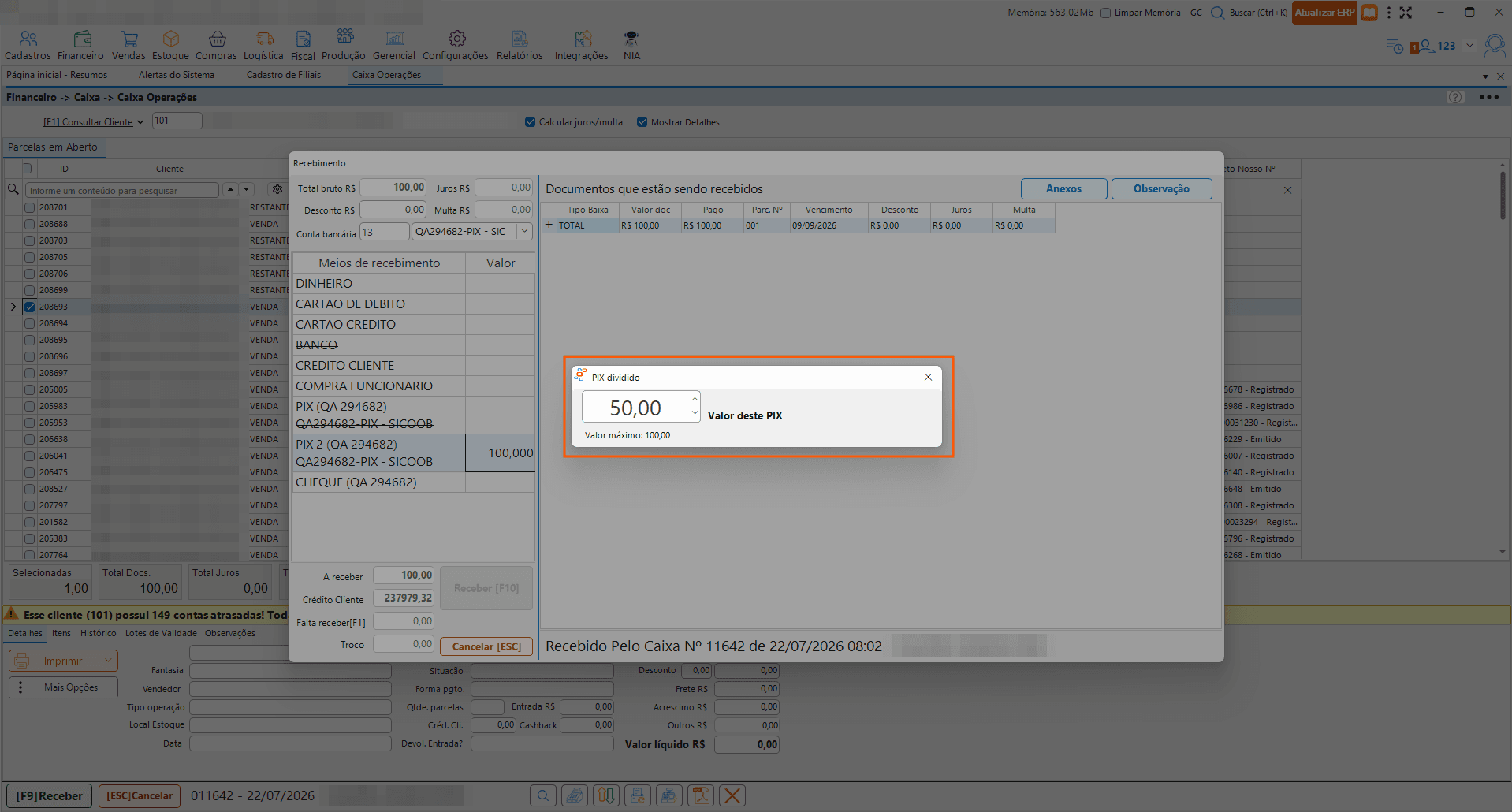Toggle the select-all checkbox in ID header
Viewport: 1512px width, 812px height.
[x=28, y=169]
